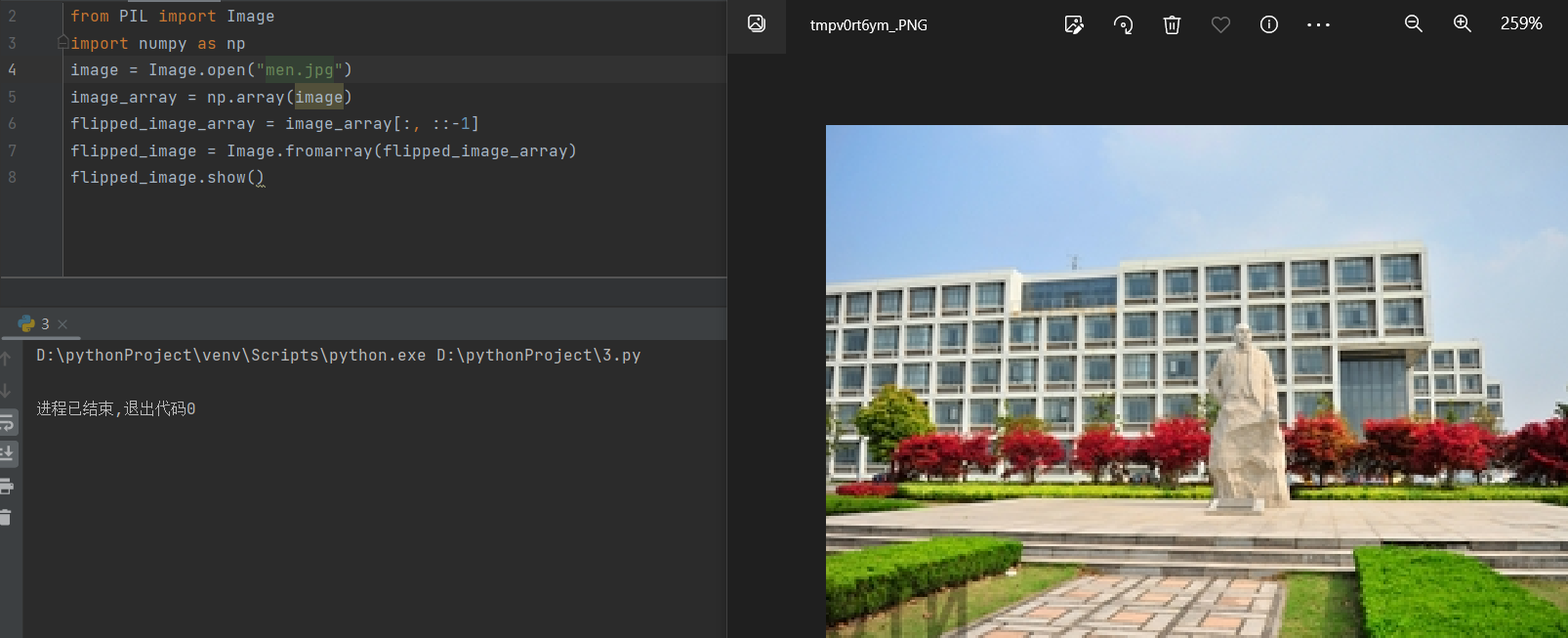
Task: Click the up-arrow scroll-up-stack-trace icon in the console
Action: tap(6, 359)
